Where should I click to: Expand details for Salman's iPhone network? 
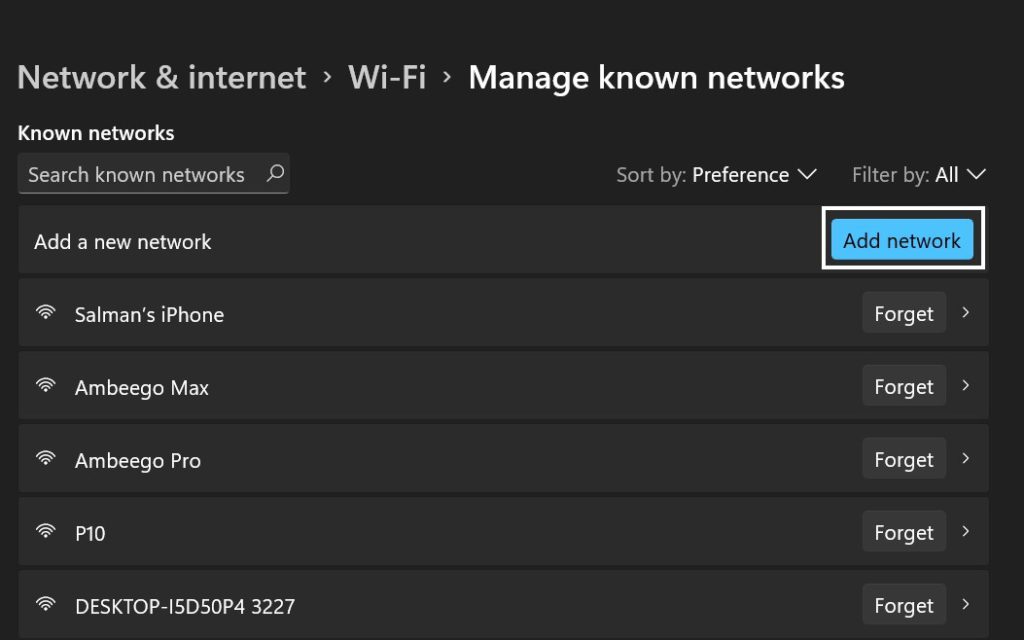pos(967,313)
